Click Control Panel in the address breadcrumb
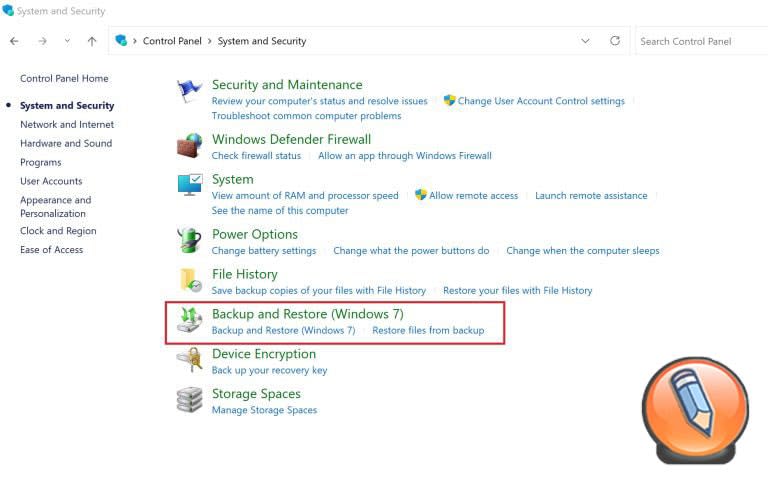Screen dimensions: 768x484 pos(172,41)
